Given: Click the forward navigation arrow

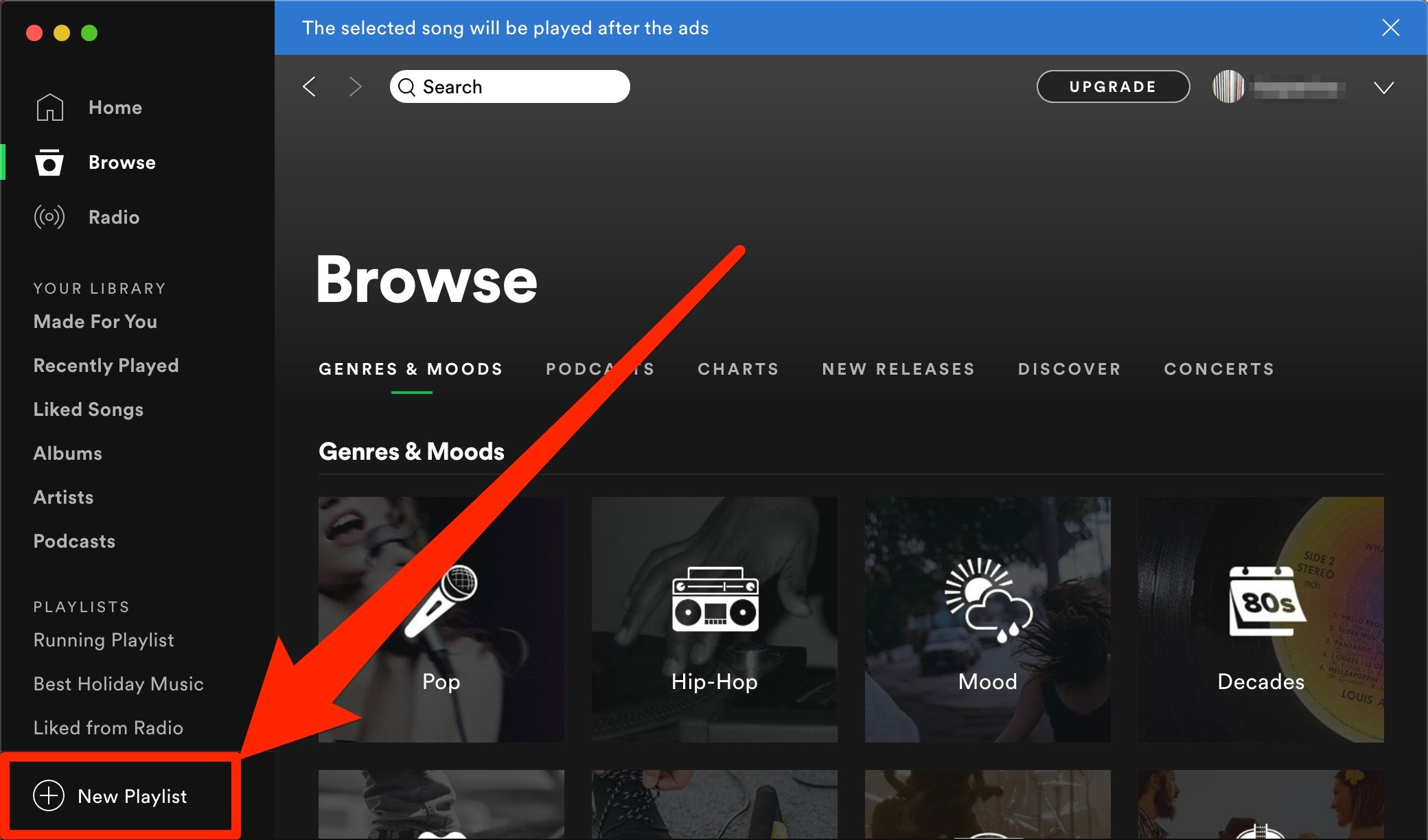Looking at the screenshot, I should 354,87.
